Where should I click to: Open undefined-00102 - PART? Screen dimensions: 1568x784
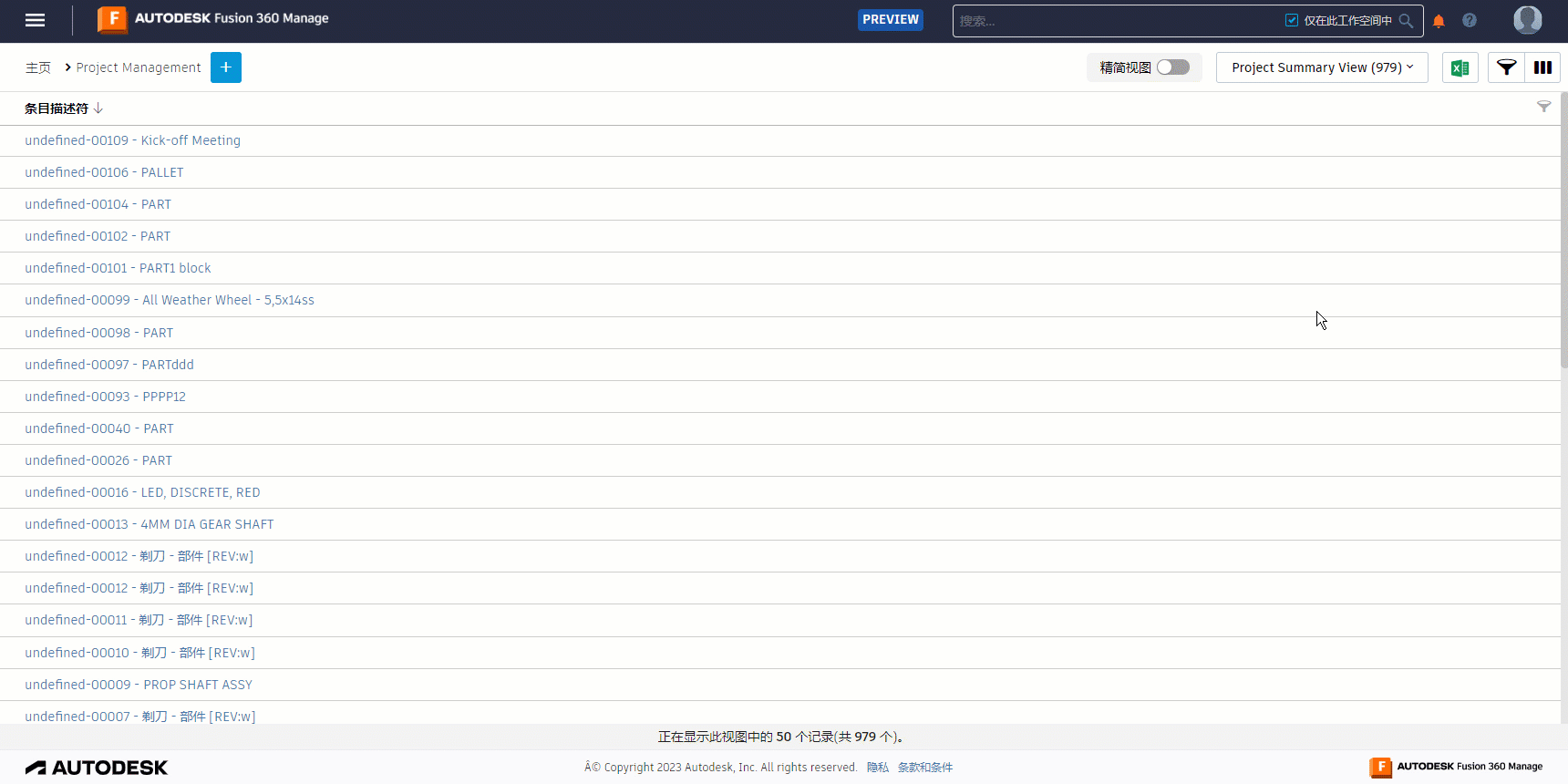point(98,236)
